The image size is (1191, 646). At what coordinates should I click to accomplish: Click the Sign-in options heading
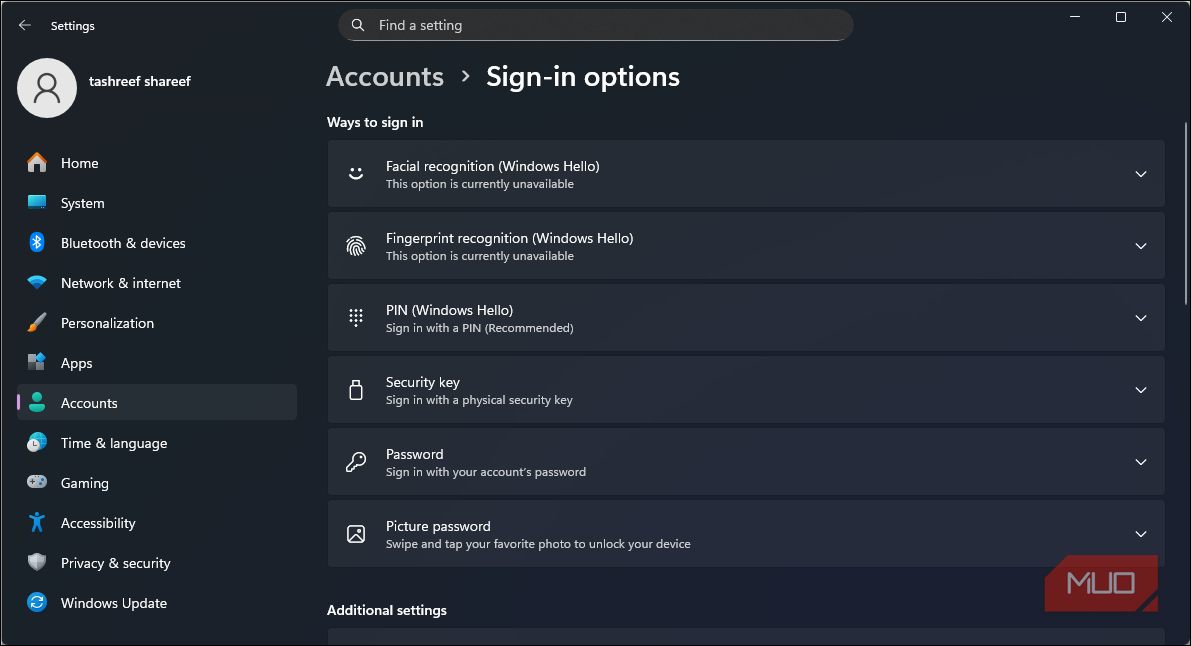click(x=583, y=77)
